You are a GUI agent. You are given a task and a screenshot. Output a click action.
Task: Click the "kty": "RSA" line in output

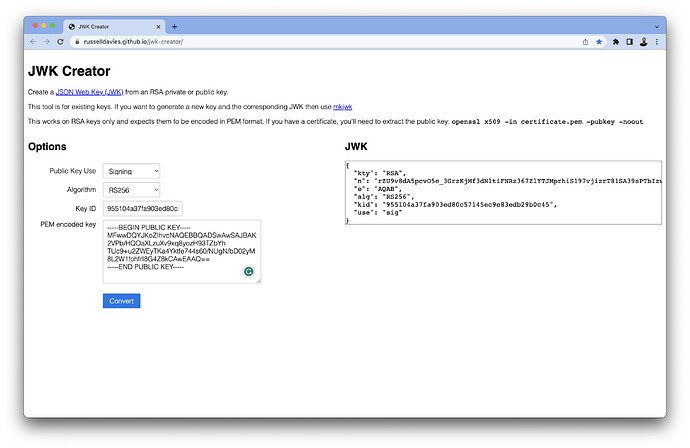[x=380, y=173]
